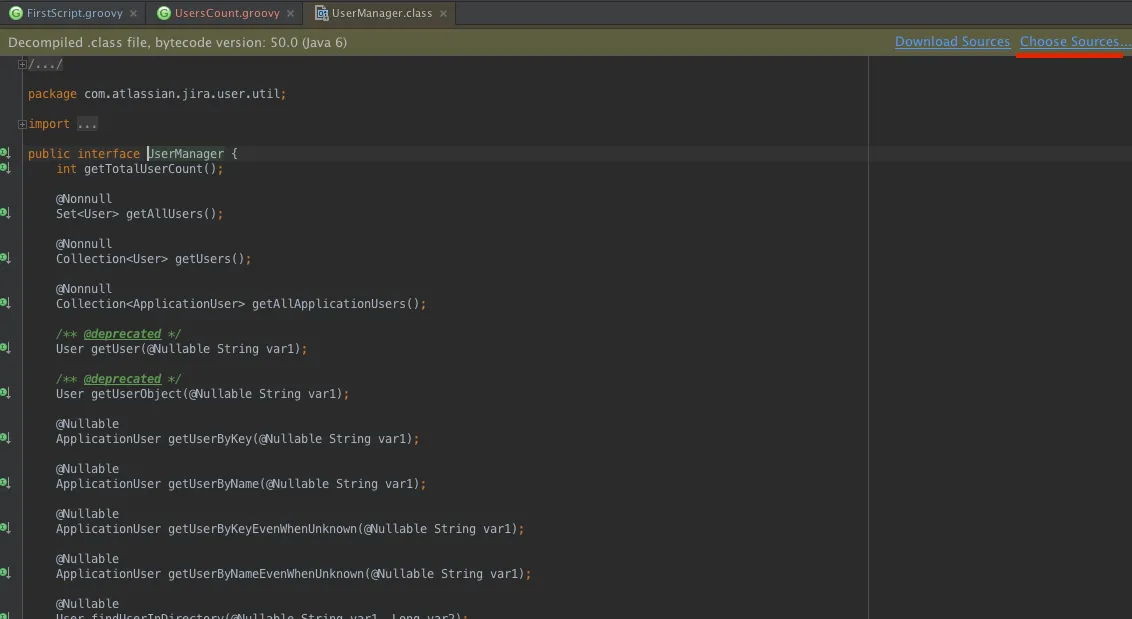Viewport: 1132px width, 619px height.
Task: Click the getUserByName( method name
Action: (214, 484)
